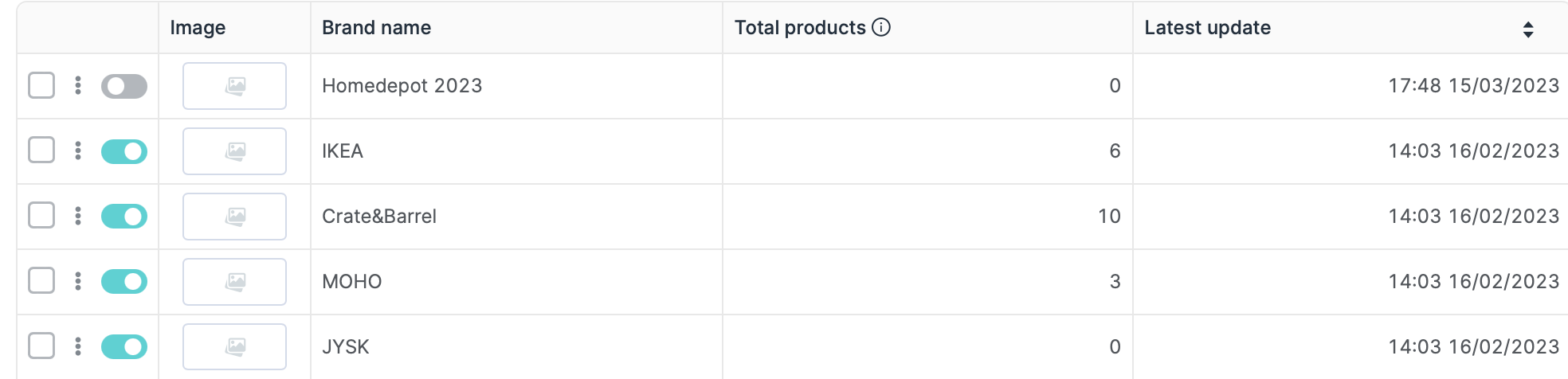Click the JYSK image thumbnail placeholder

tap(234, 347)
